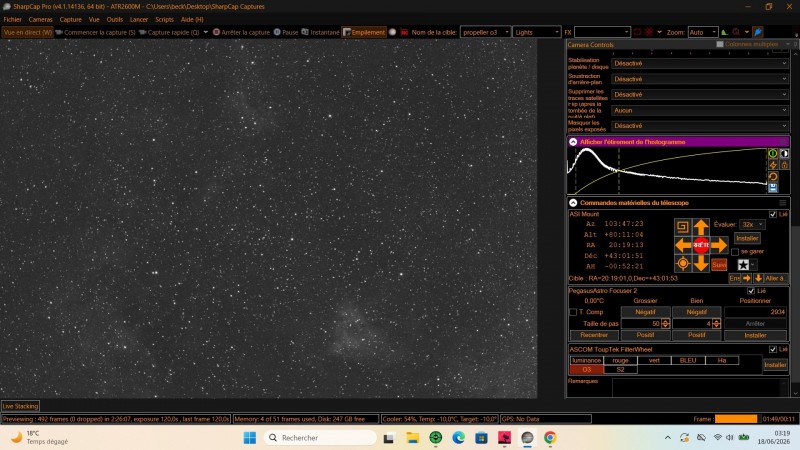Open File Explorer from the taskbar
The image size is (800, 450).
412,437
